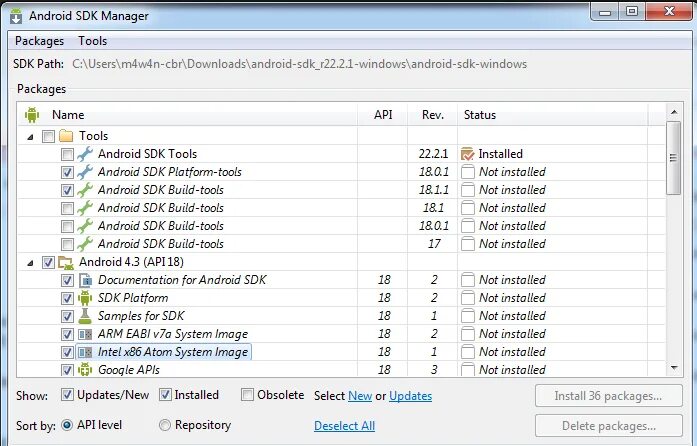Viewport: 697px width, 446px height.
Task: Click the green Android icon beside SDK Platform
Action: 85,298
